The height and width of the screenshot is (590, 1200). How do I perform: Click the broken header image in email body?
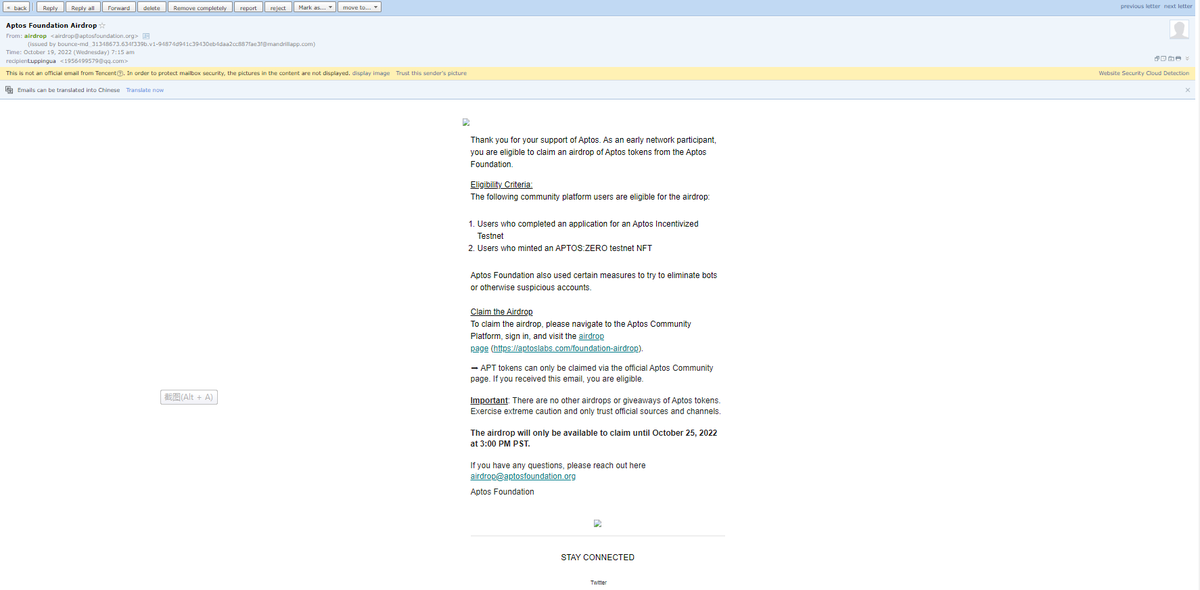coord(466,122)
